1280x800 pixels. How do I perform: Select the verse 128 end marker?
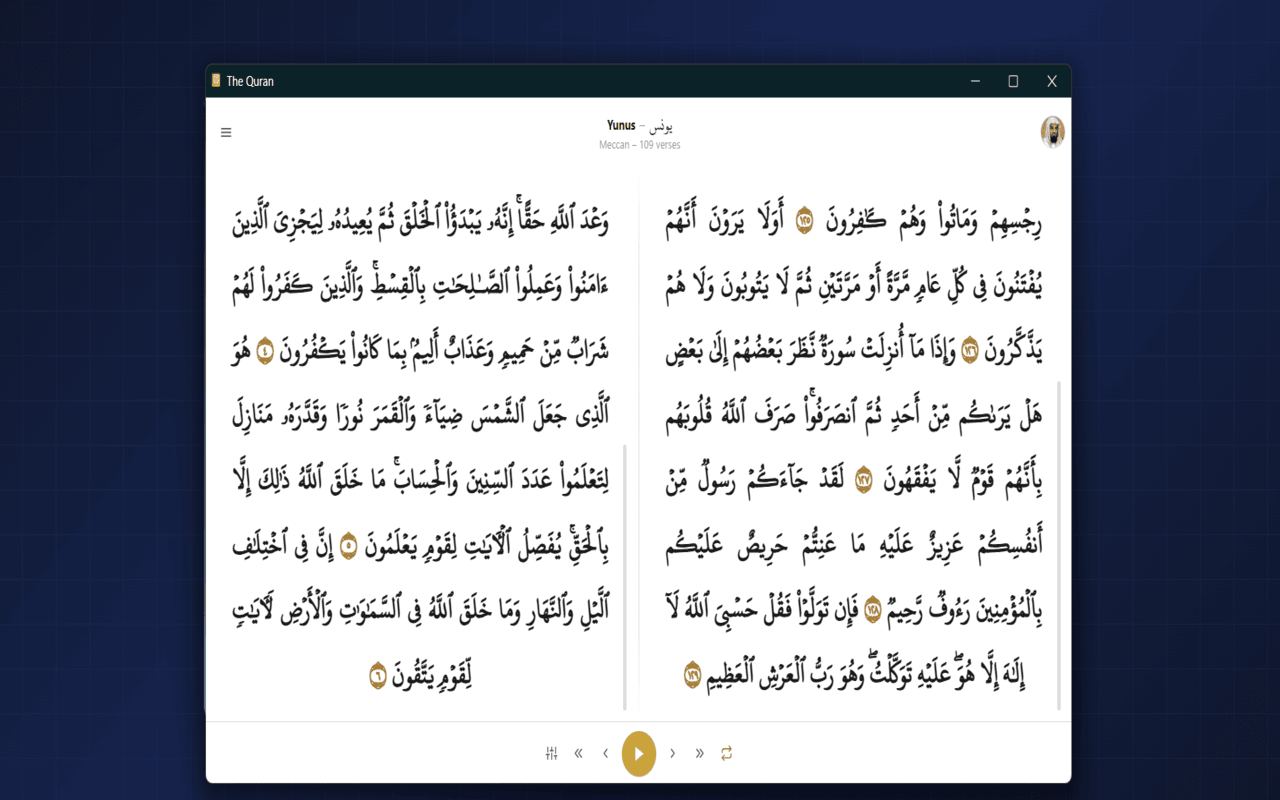[873, 609]
